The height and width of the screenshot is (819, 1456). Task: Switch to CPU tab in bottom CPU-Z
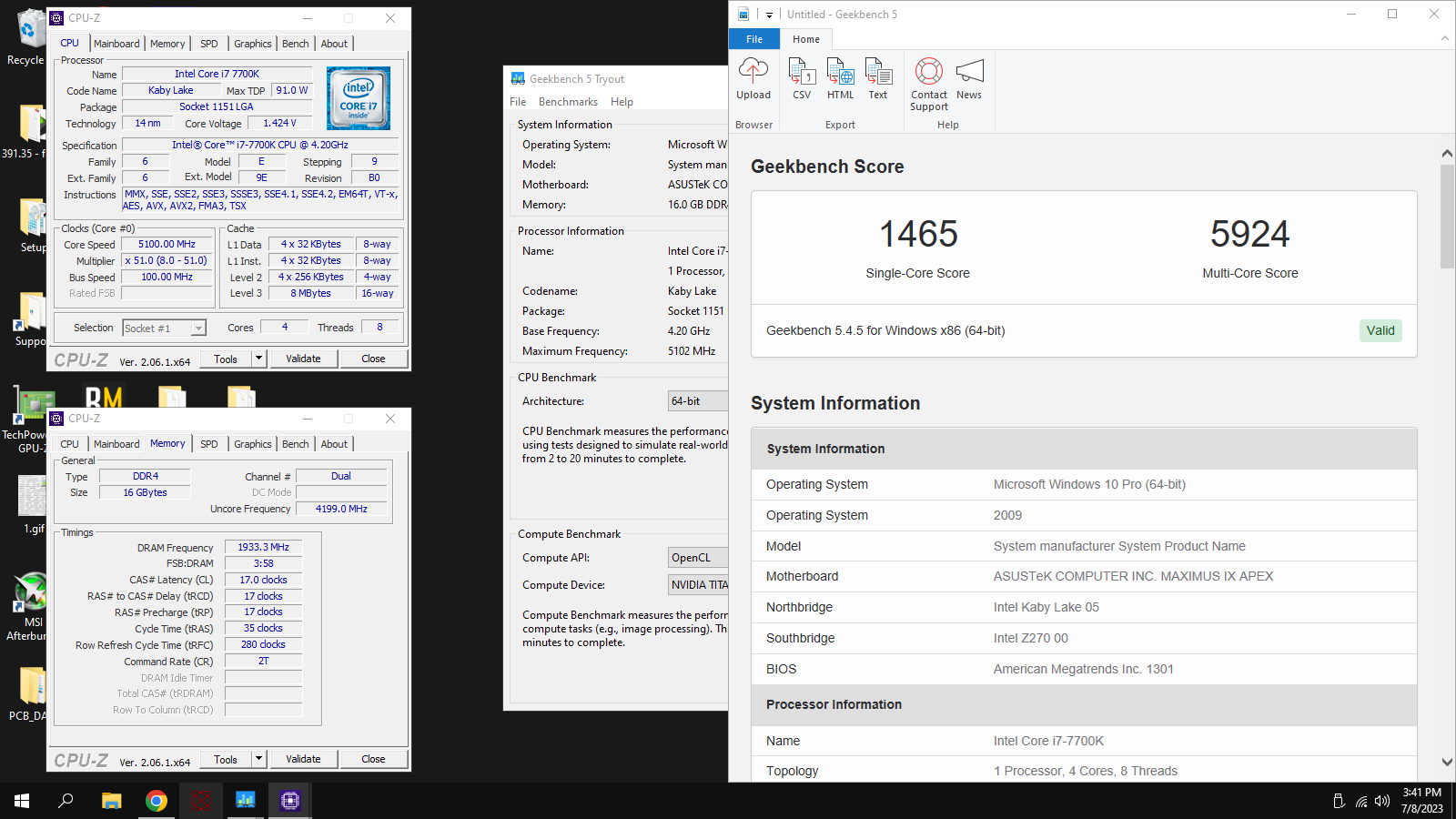(70, 444)
